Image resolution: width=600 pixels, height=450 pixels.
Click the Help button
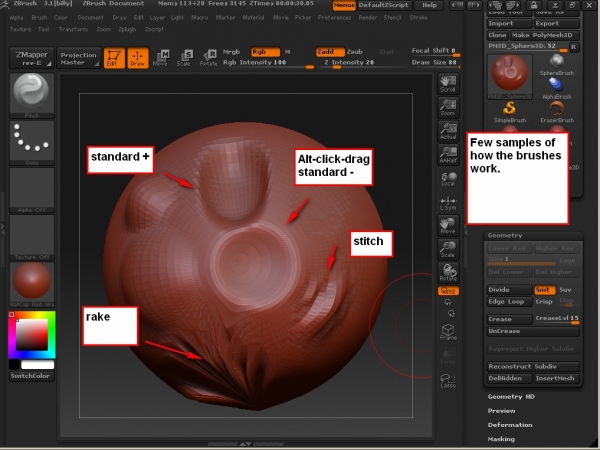tap(429, 5)
